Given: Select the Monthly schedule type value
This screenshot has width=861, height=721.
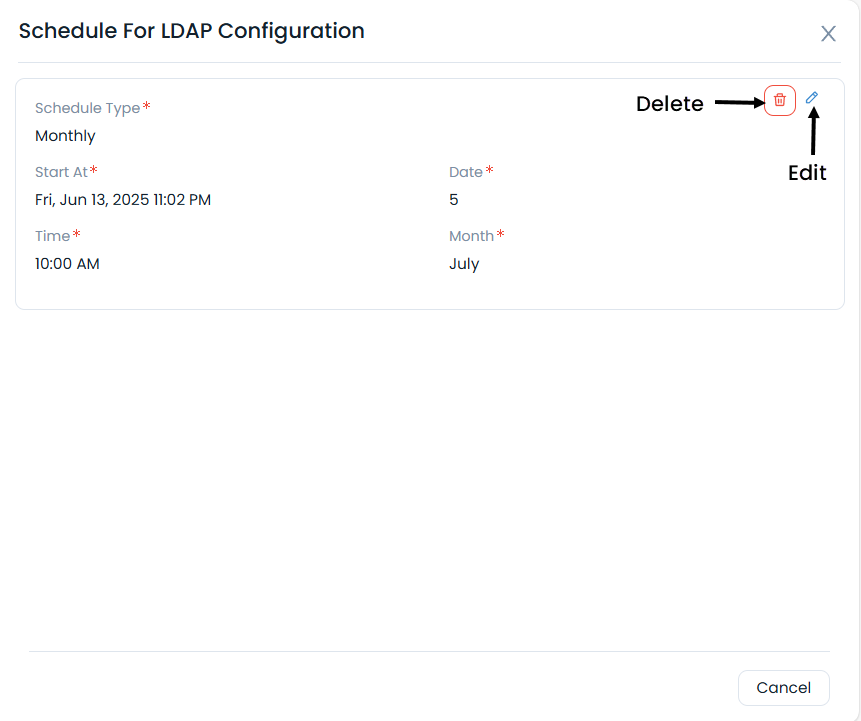Looking at the screenshot, I should (x=65, y=136).
